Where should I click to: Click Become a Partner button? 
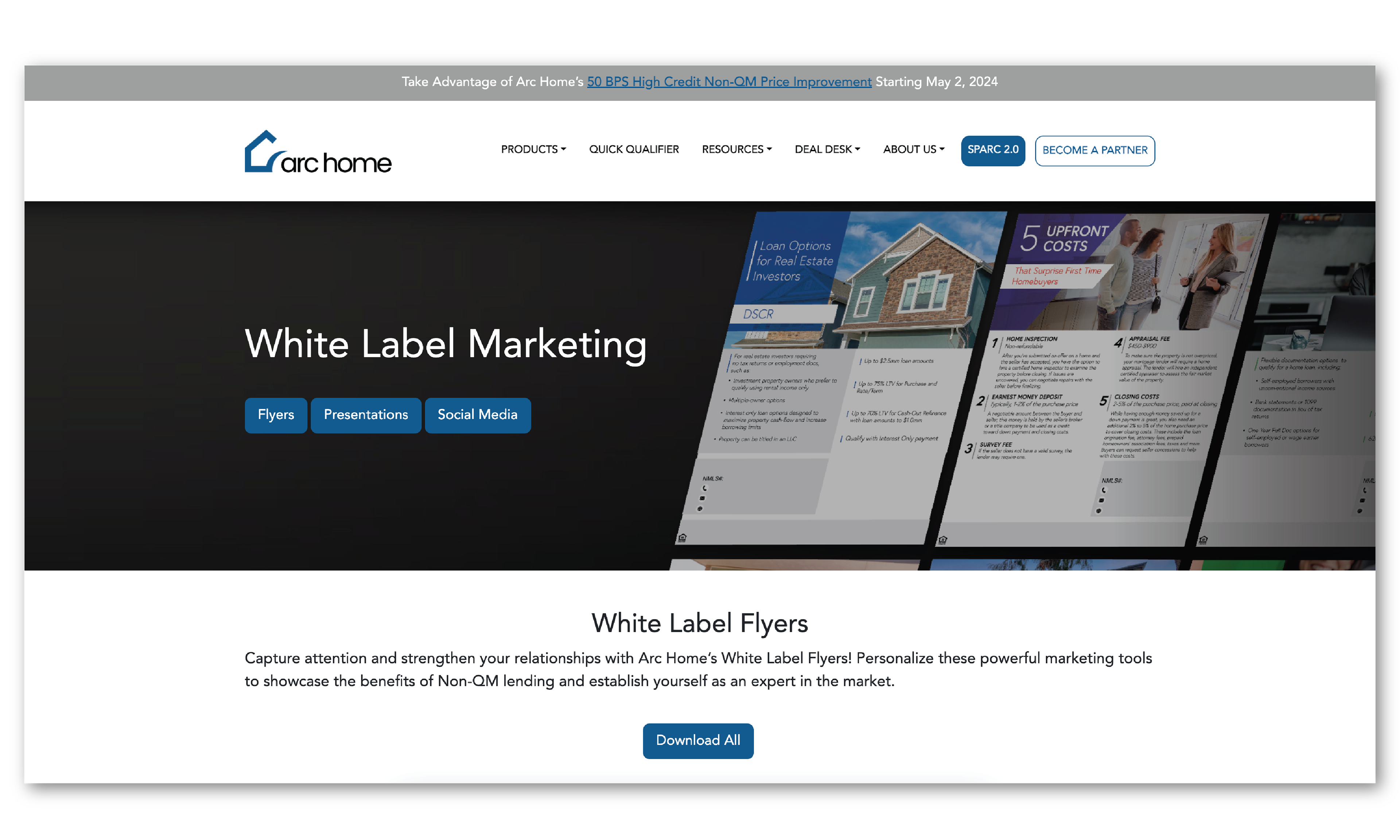(1094, 151)
